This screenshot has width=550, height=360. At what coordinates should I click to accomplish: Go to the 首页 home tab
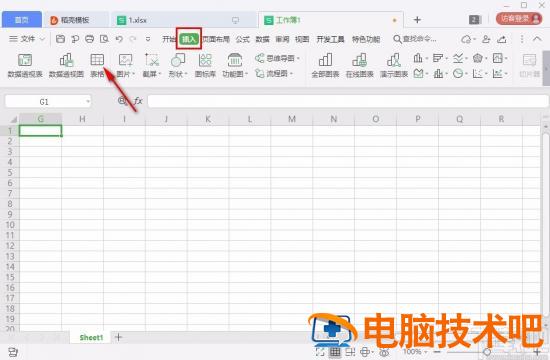[22, 20]
